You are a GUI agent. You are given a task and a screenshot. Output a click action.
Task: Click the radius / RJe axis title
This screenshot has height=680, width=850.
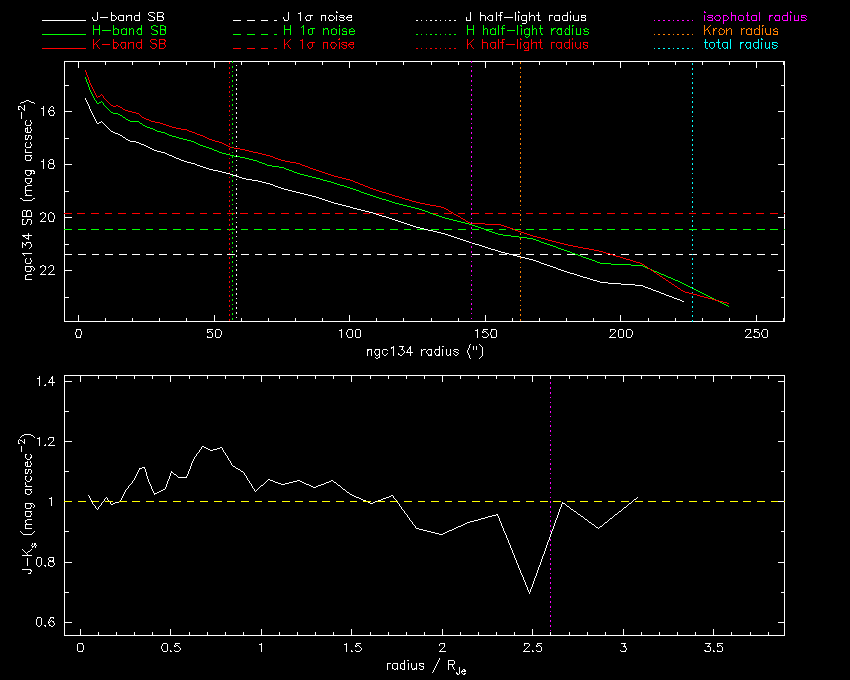click(x=423, y=667)
